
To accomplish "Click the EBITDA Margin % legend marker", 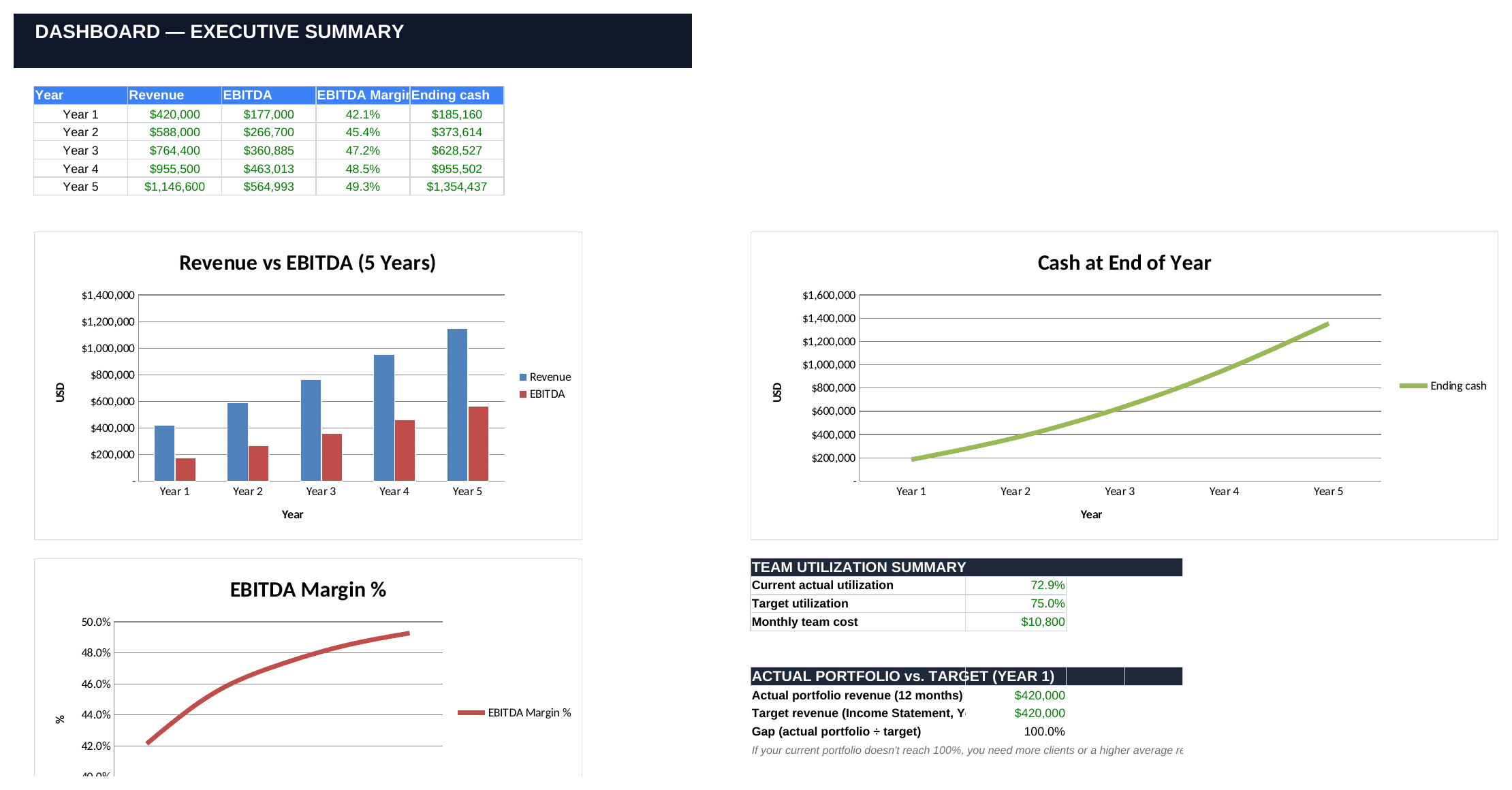I will (471, 712).
